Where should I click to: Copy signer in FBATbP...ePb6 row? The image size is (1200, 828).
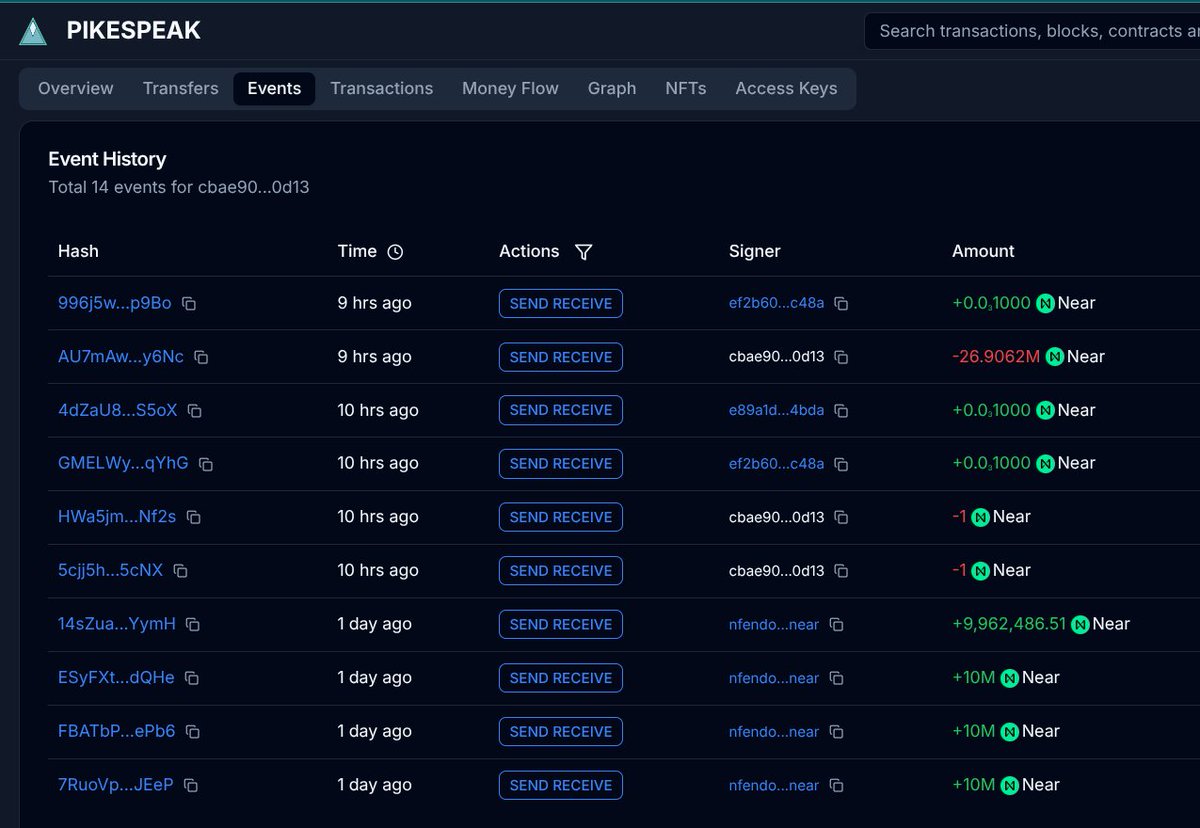point(837,732)
